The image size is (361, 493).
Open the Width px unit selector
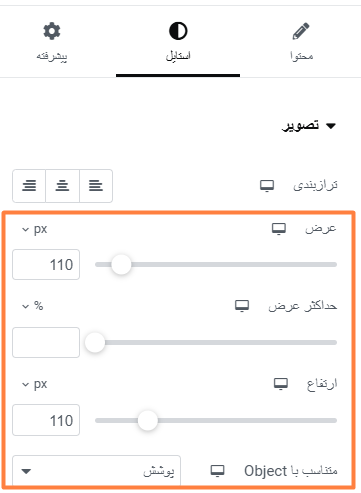[35, 229]
